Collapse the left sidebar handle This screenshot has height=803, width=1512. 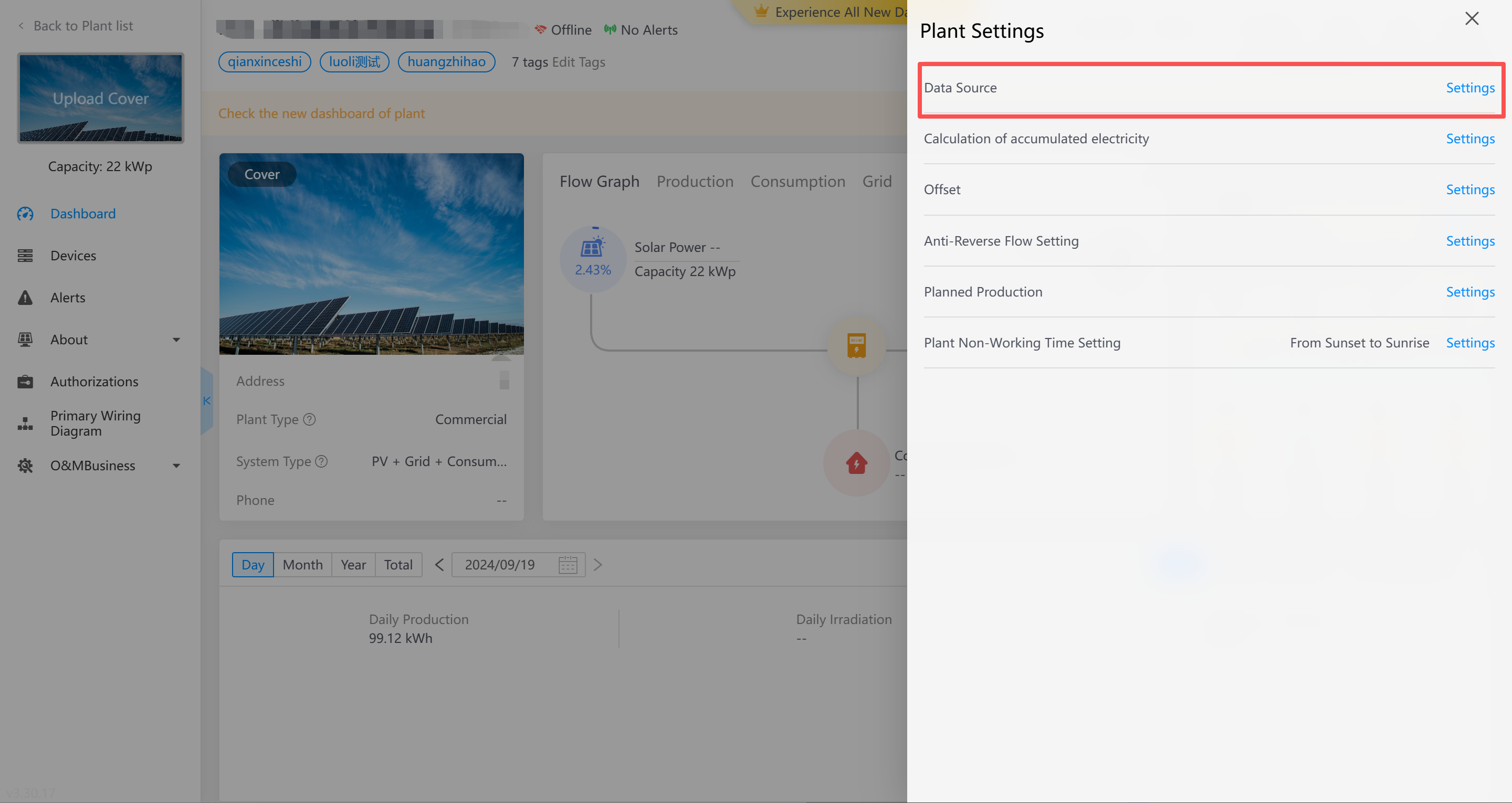(x=207, y=401)
